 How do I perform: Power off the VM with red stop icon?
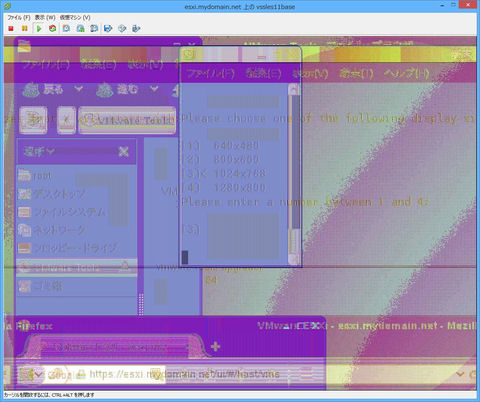coord(11,29)
